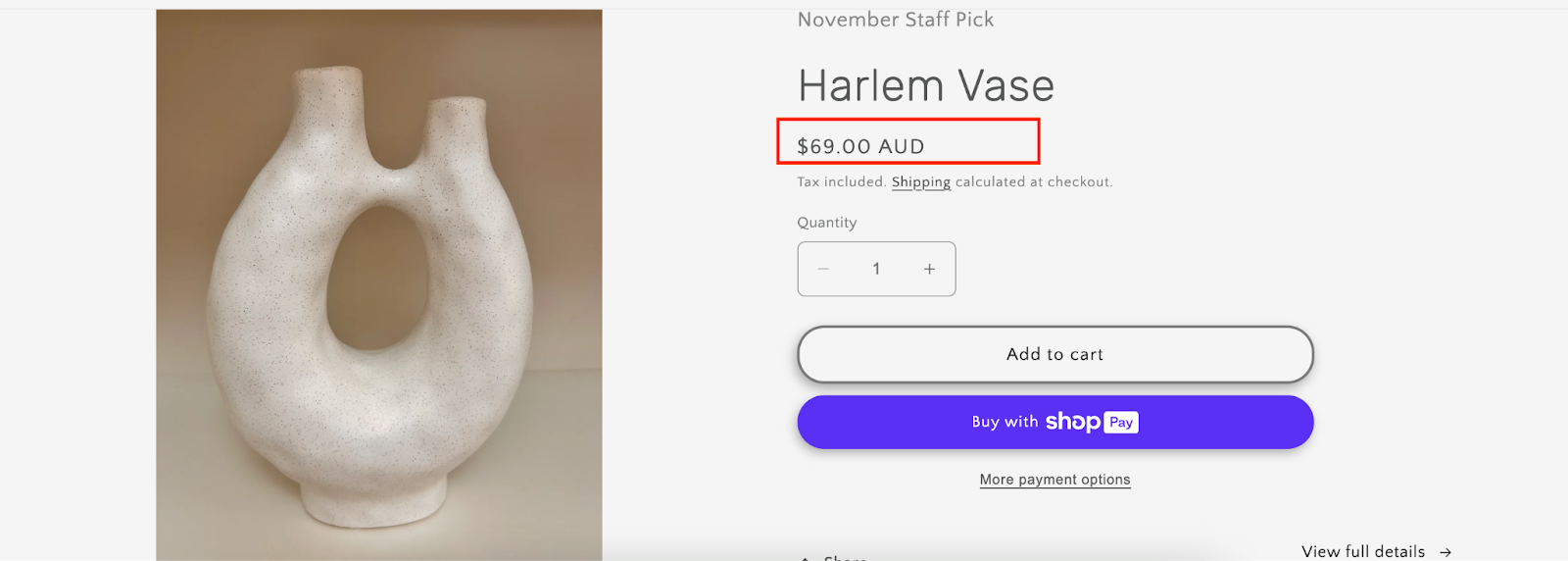This screenshot has height=561, width=1568.
Task: Click the Quantity label
Action: point(827,223)
